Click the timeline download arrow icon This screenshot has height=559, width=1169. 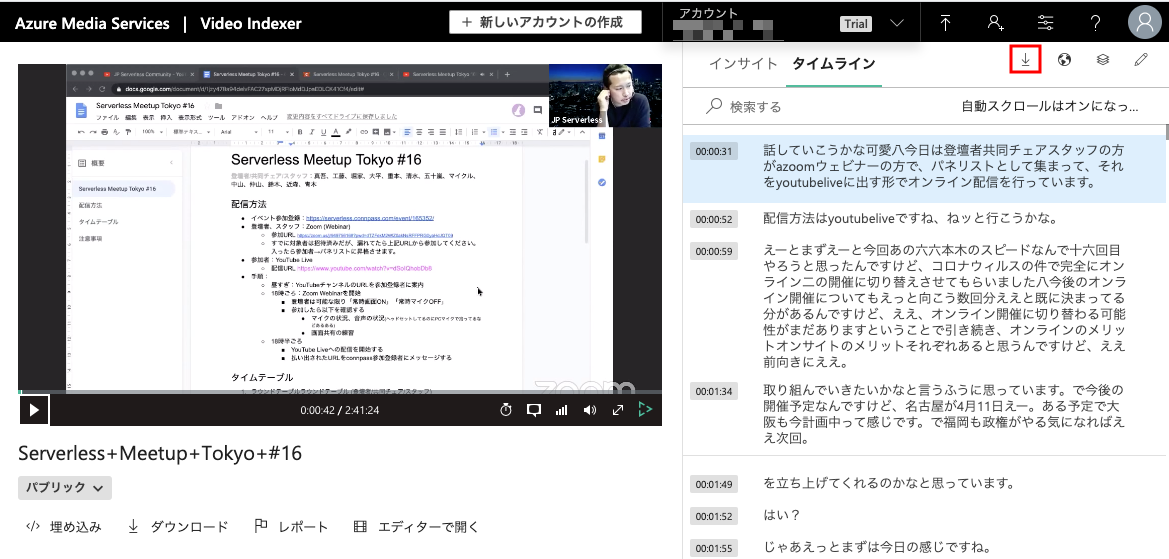[x=1025, y=60]
